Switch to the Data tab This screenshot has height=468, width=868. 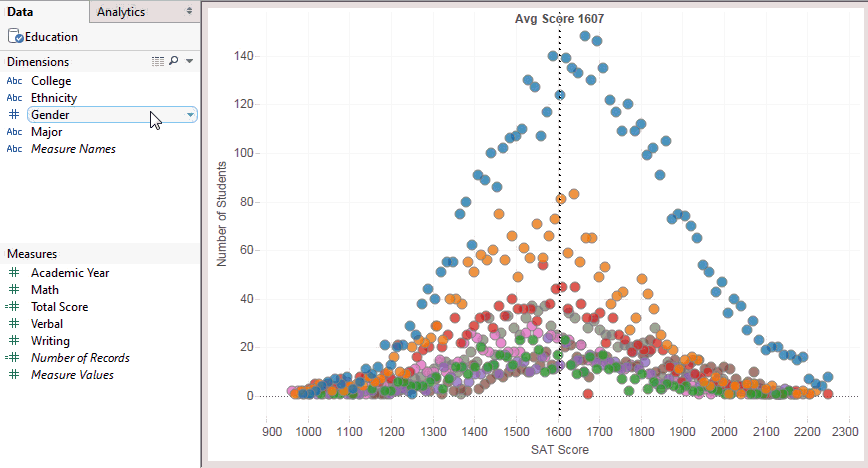point(20,12)
